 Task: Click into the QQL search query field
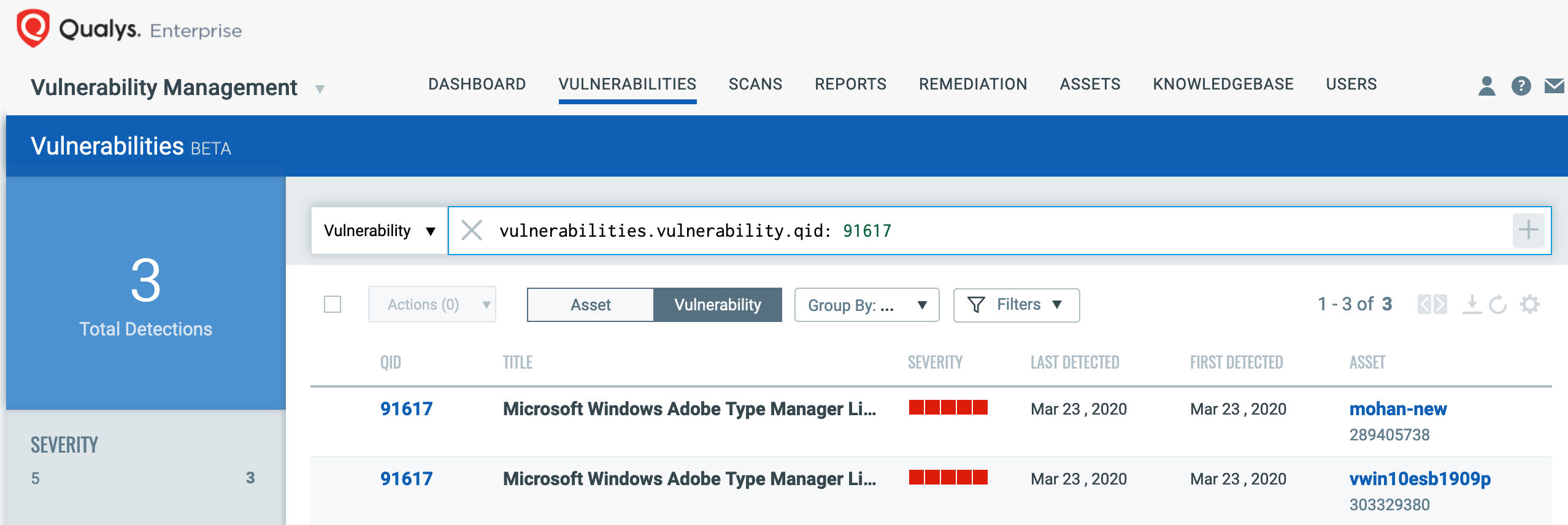click(1000, 231)
